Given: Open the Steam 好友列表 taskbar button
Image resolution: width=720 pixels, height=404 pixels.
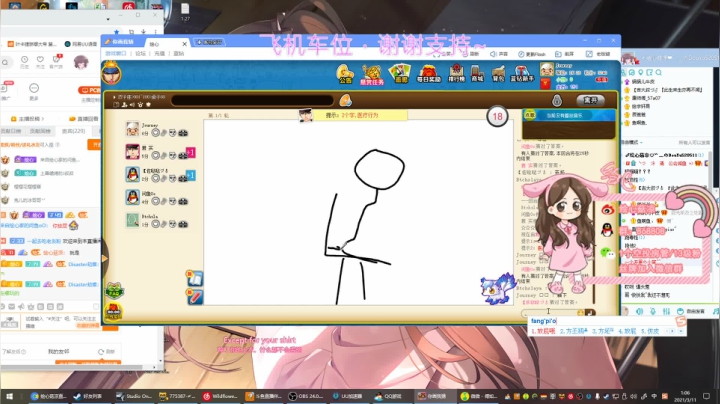Looking at the screenshot, I should [88, 396].
